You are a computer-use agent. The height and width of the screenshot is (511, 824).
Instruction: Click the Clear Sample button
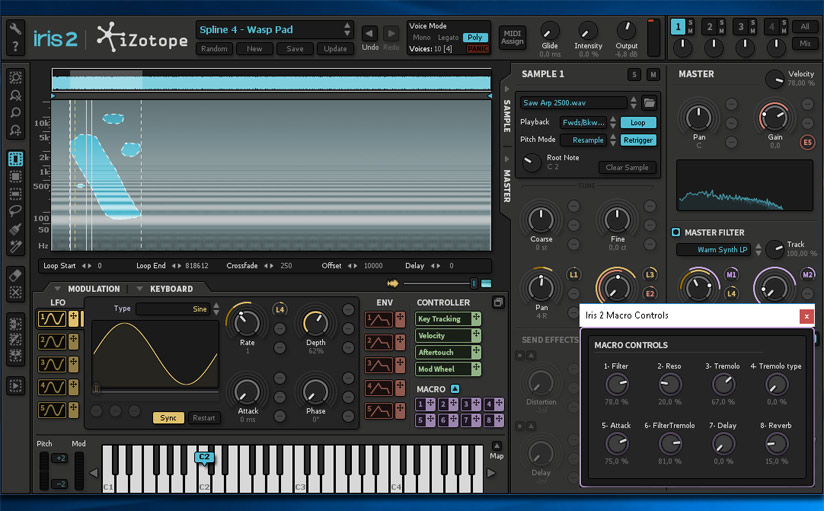tap(627, 167)
